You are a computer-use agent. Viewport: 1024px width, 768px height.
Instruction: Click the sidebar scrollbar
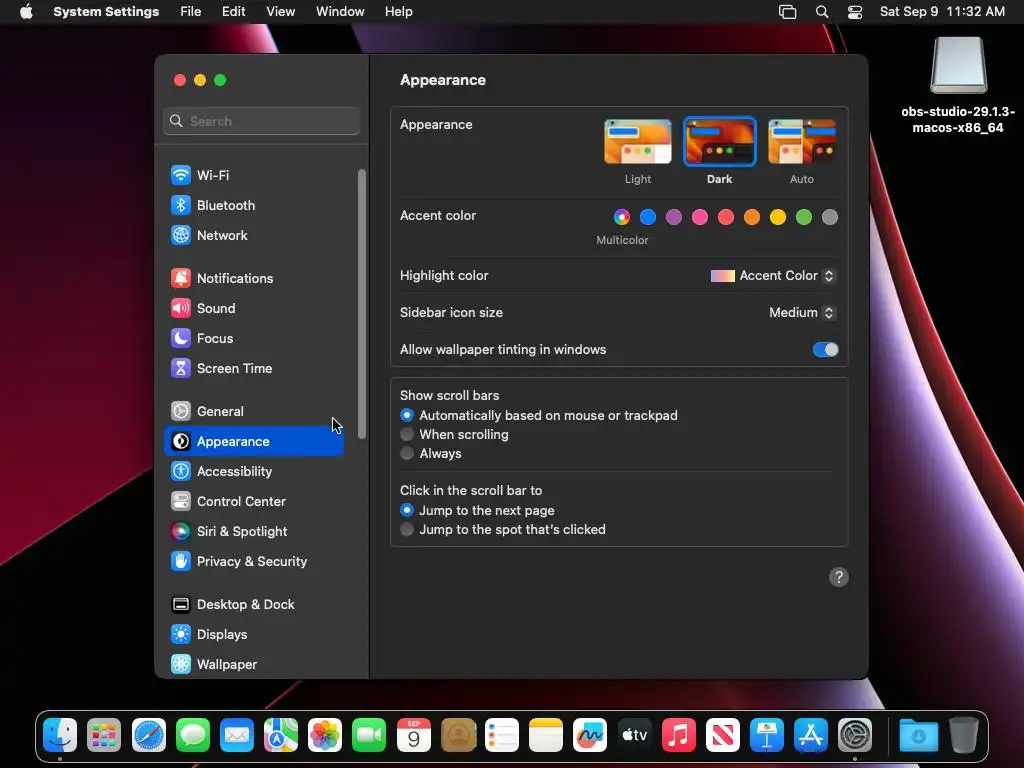[362, 304]
